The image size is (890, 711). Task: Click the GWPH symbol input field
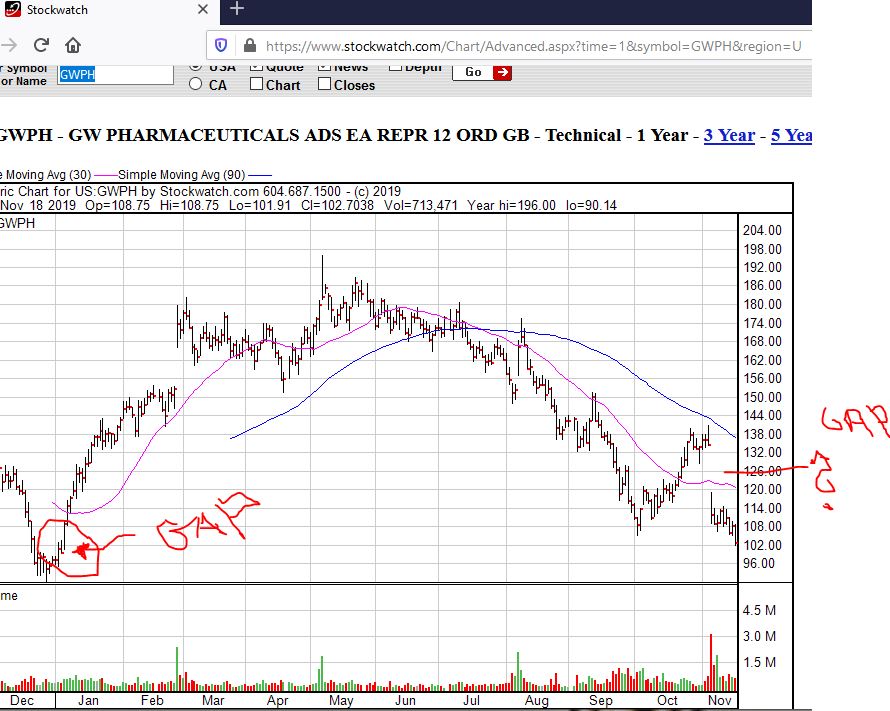113,74
